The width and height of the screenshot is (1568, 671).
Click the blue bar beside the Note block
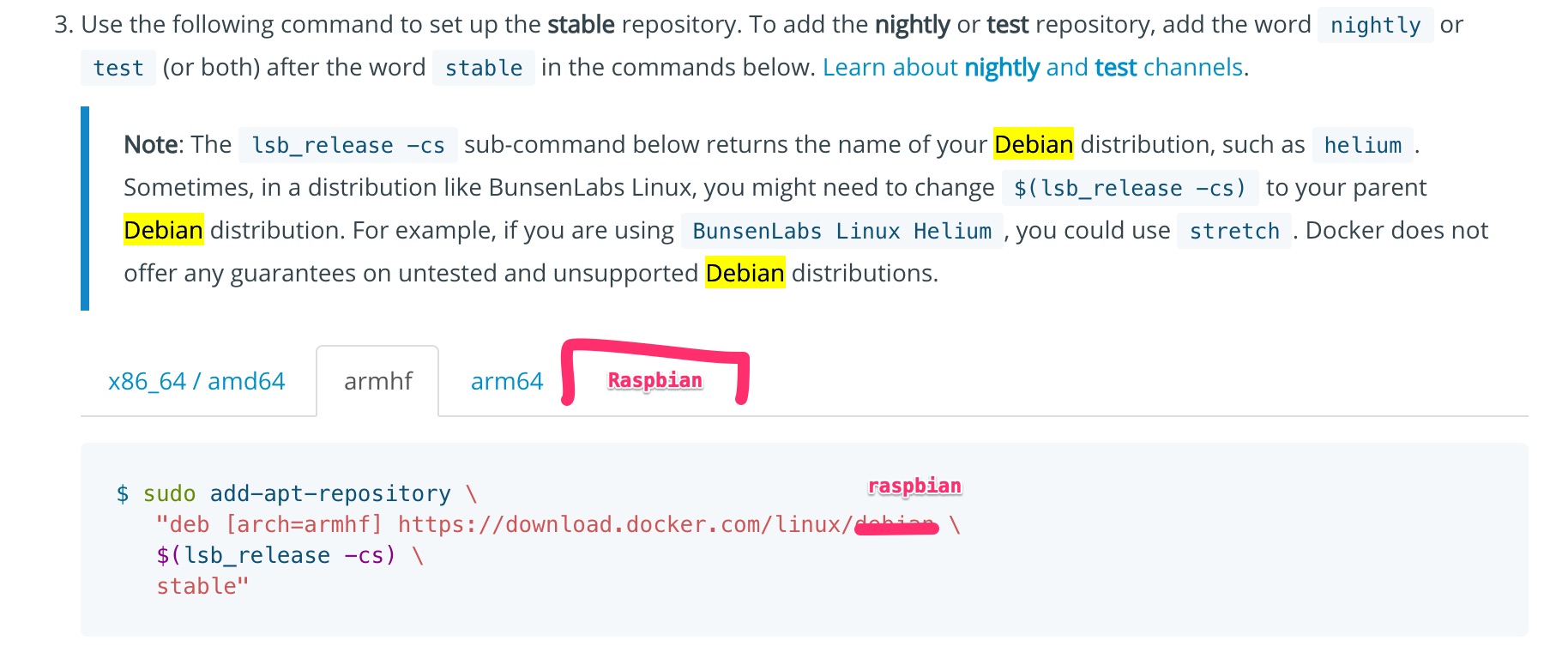(85, 206)
